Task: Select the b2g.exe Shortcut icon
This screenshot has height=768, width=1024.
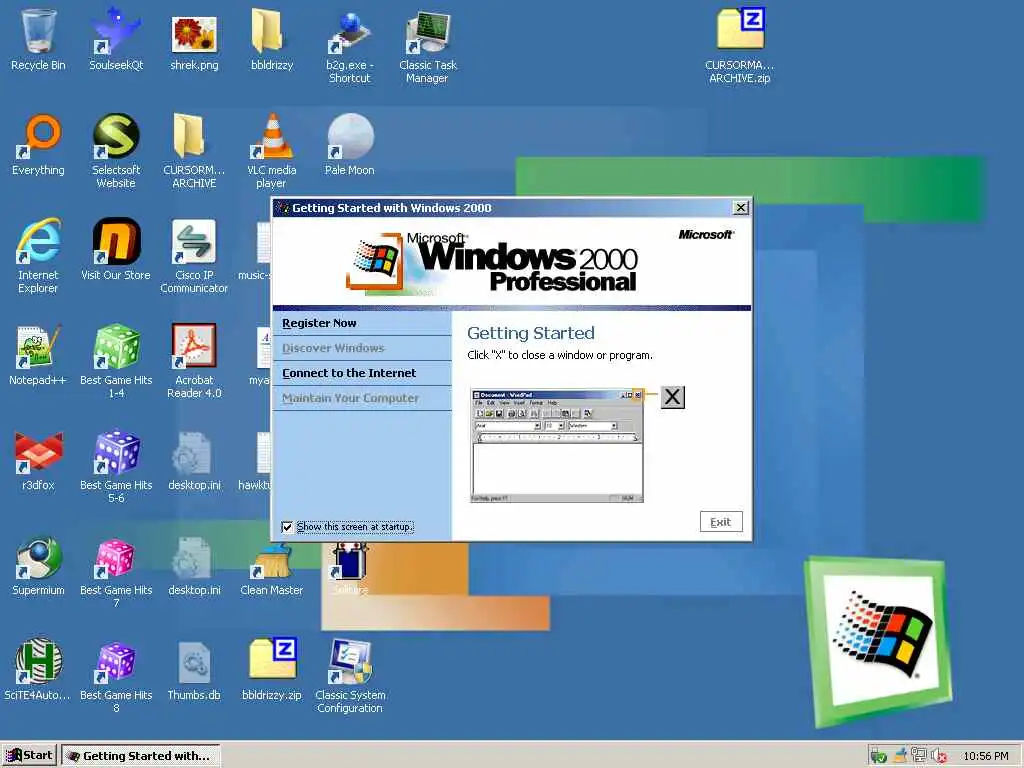Action: (x=349, y=33)
